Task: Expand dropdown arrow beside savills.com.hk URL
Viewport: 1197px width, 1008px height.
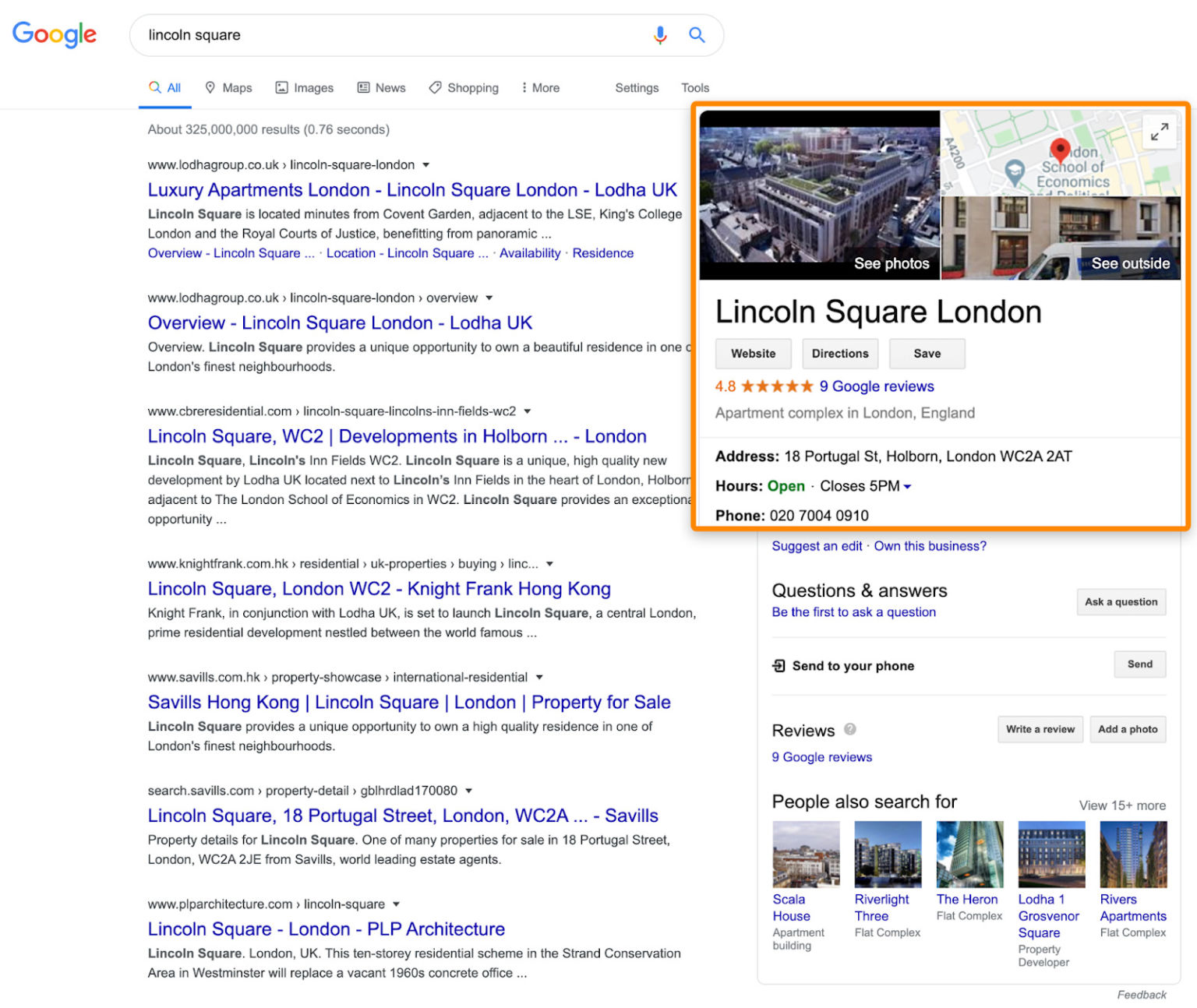Action: click(x=539, y=678)
